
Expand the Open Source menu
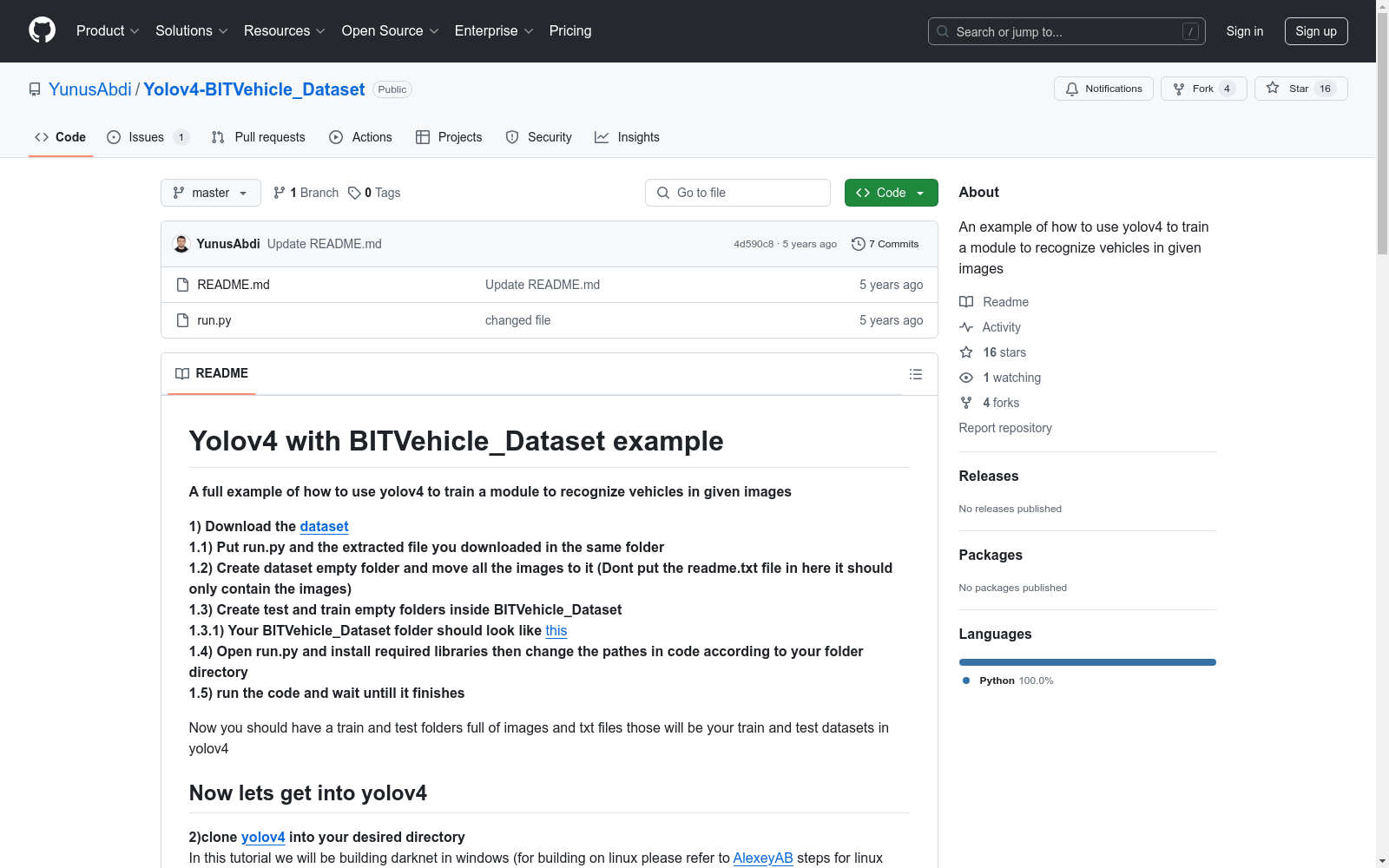tap(391, 31)
